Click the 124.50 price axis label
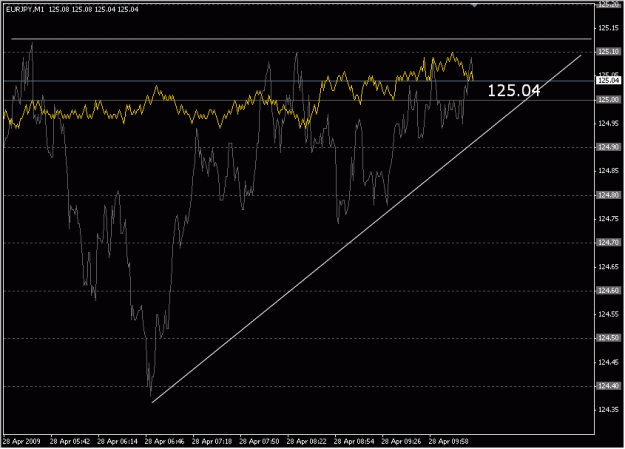This screenshot has width=625, height=449. coord(608,338)
